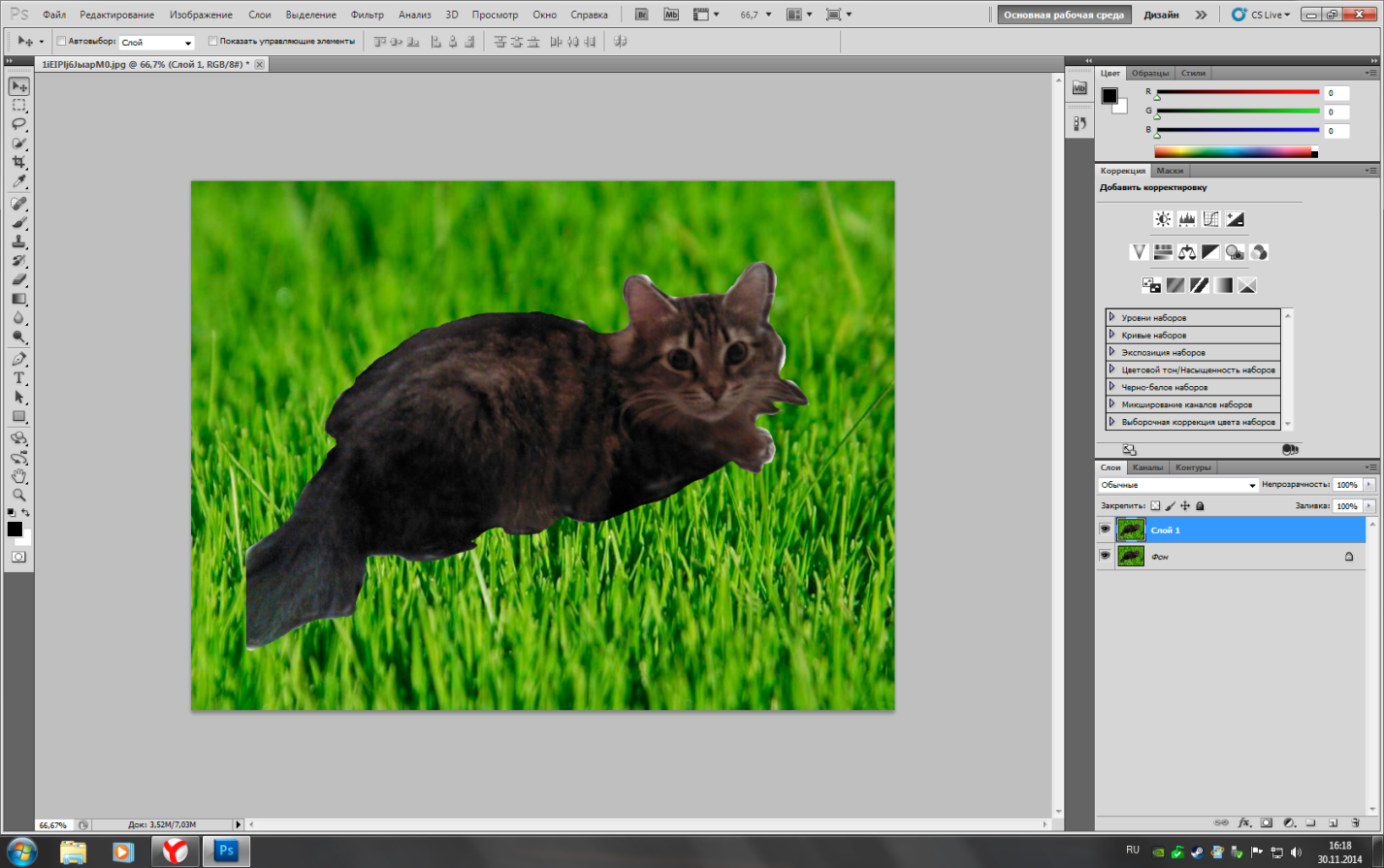Viewport: 1384px width, 868px height.
Task: Expand the Черно-белое наборов presets
Action: click(x=1111, y=387)
